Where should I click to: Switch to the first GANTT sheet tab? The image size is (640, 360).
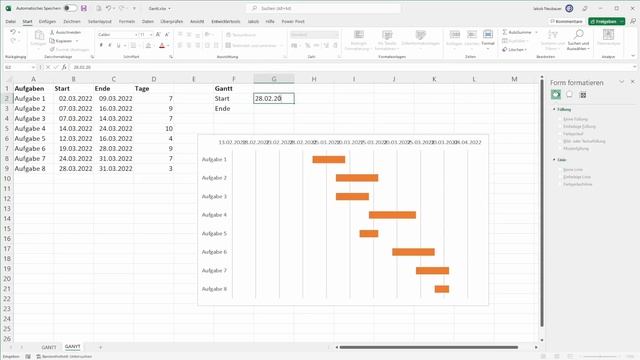(49, 347)
